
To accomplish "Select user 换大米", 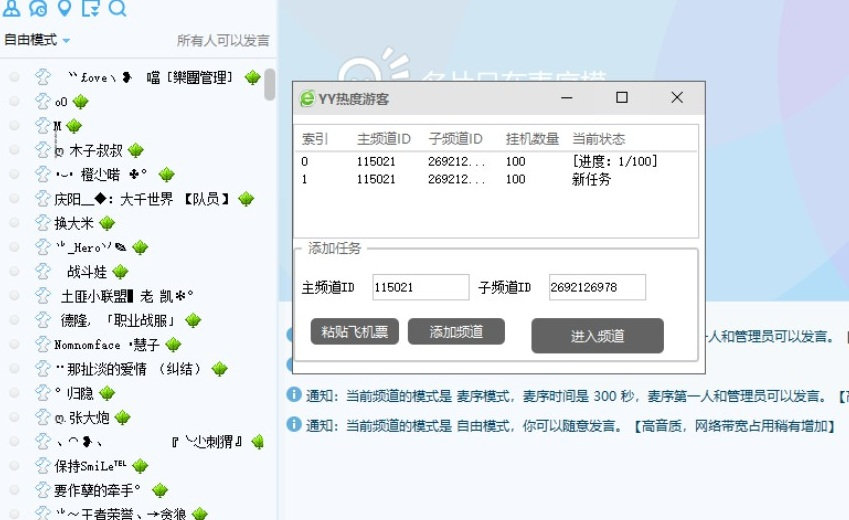I will tap(74, 223).
